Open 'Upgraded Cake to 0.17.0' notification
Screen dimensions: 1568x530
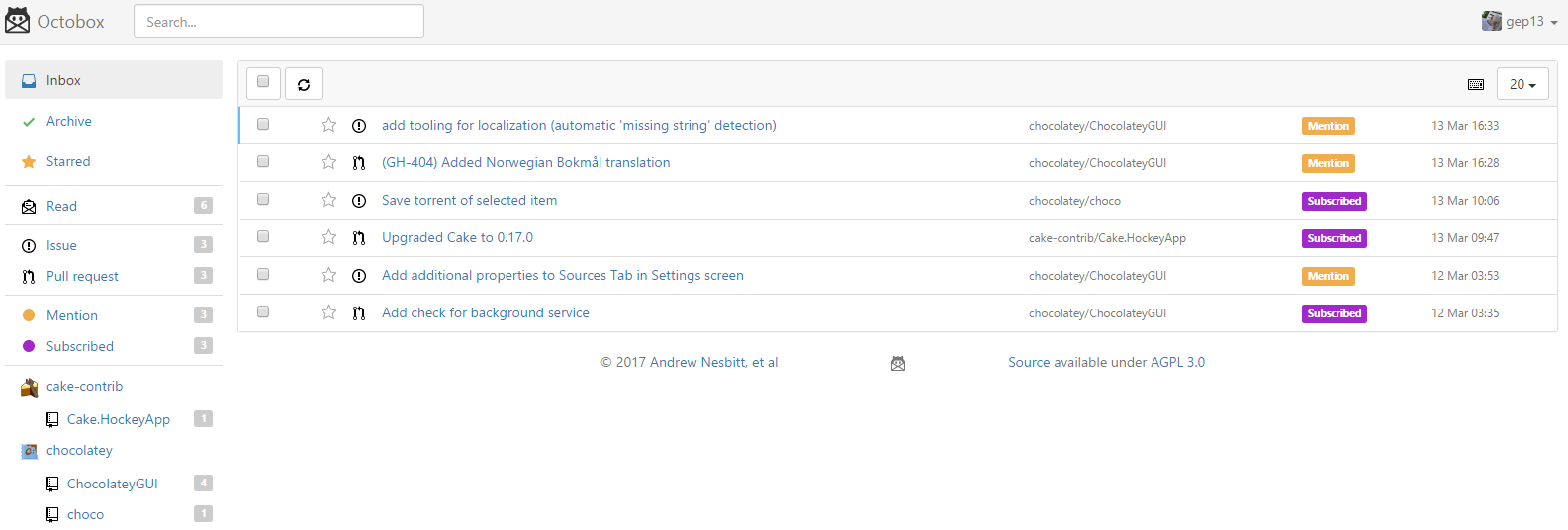457,237
